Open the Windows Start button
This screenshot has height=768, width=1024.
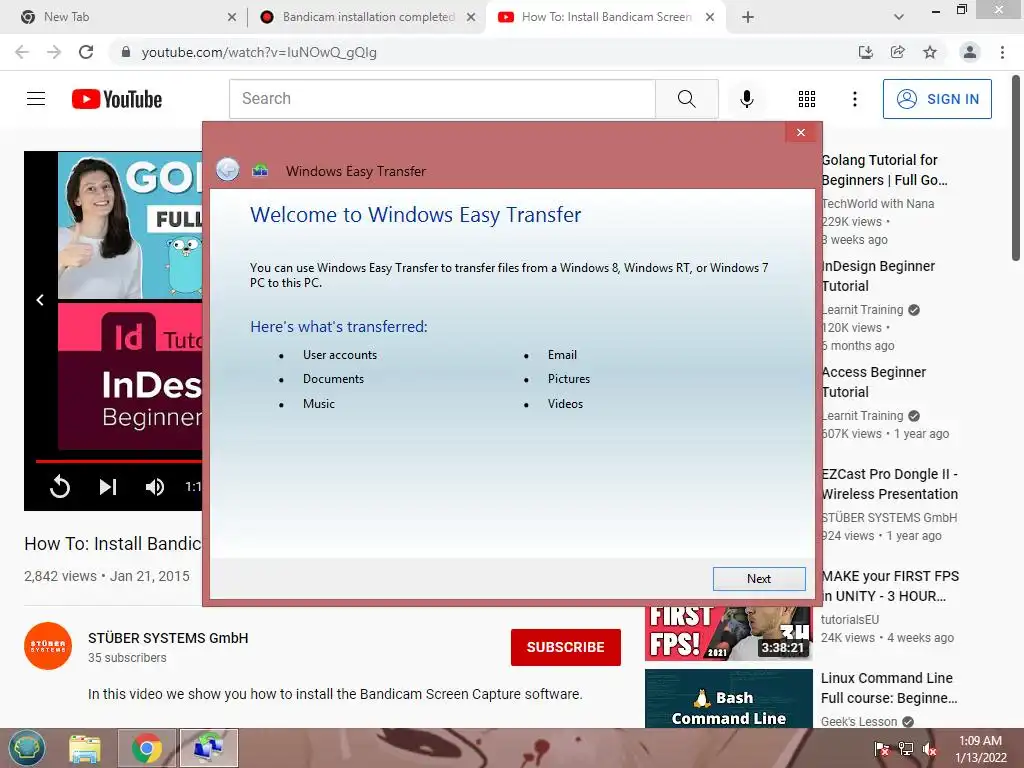click(x=27, y=748)
